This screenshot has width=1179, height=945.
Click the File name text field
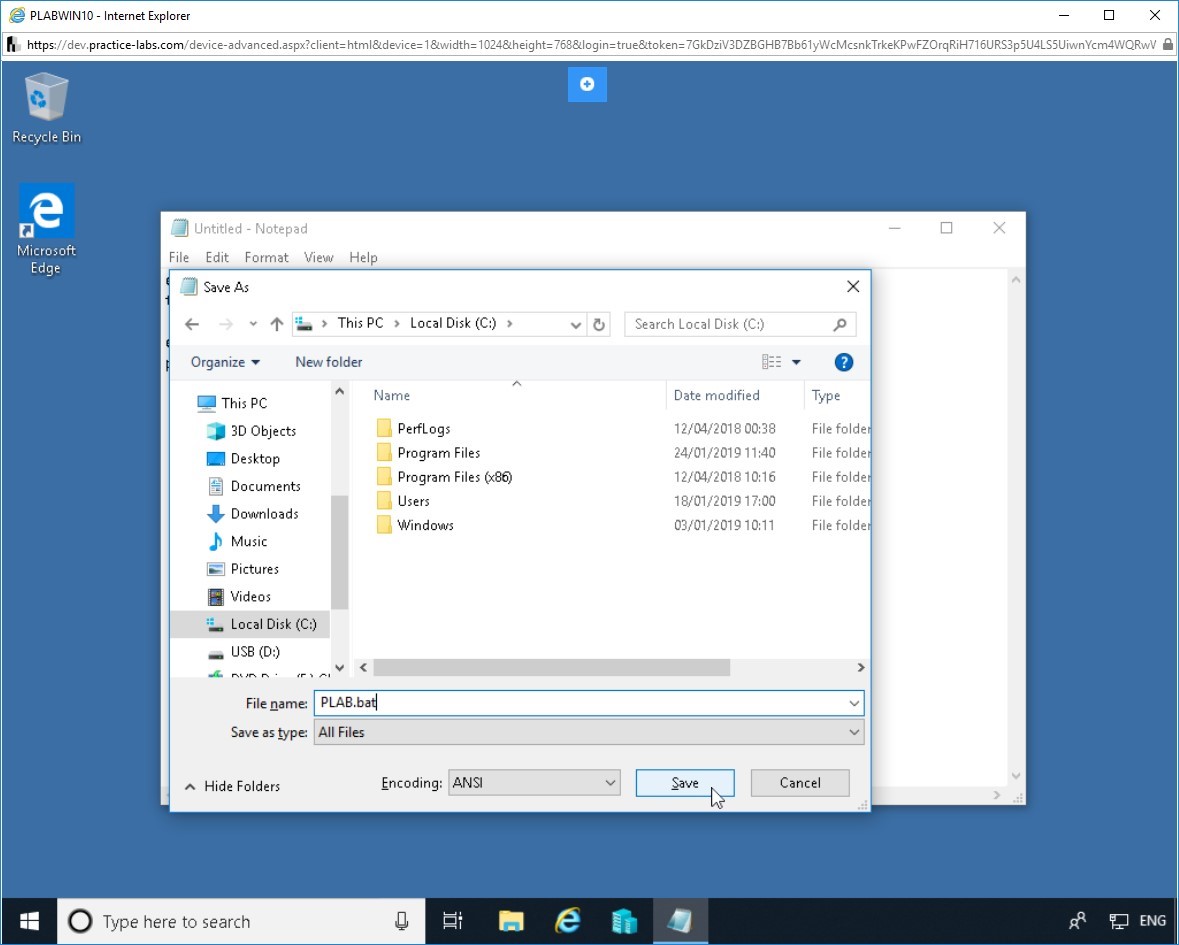pyautogui.click(x=580, y=703)
